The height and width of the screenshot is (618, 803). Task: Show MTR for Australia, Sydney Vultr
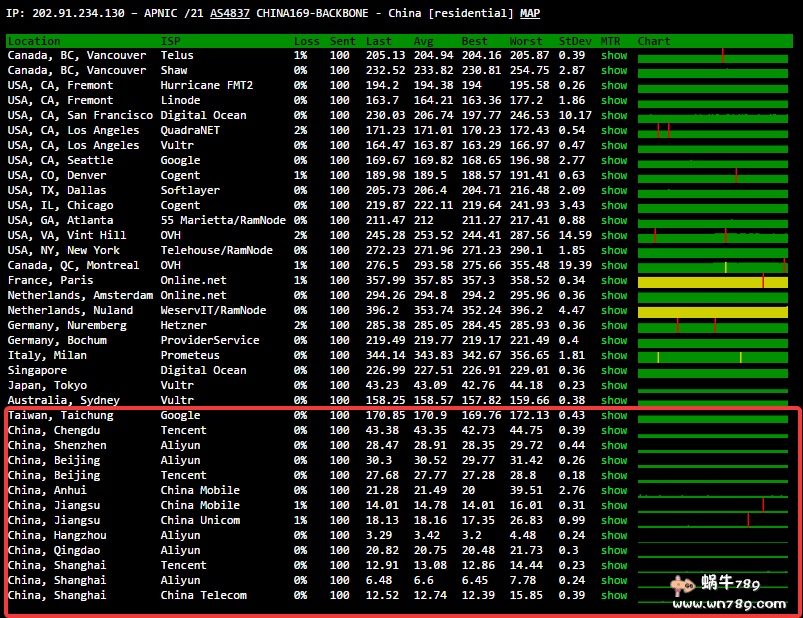(x=614, y=401)
